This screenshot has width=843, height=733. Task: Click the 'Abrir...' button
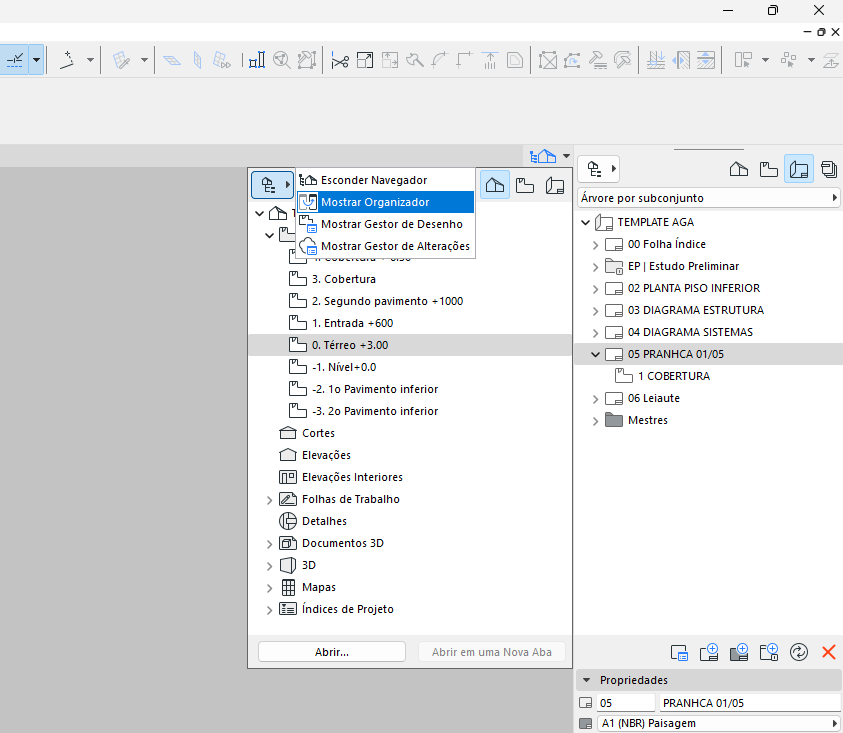click(x=331, y=652)
